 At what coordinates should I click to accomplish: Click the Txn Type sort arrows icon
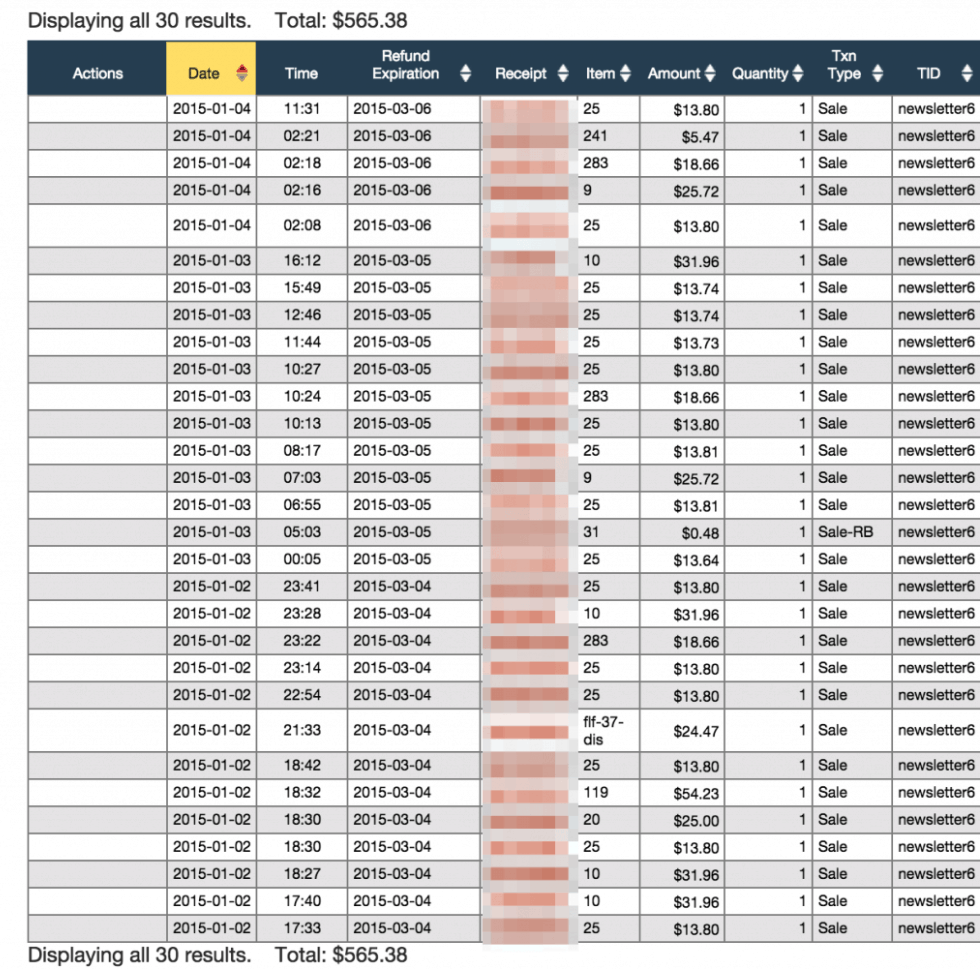[877, 73]
